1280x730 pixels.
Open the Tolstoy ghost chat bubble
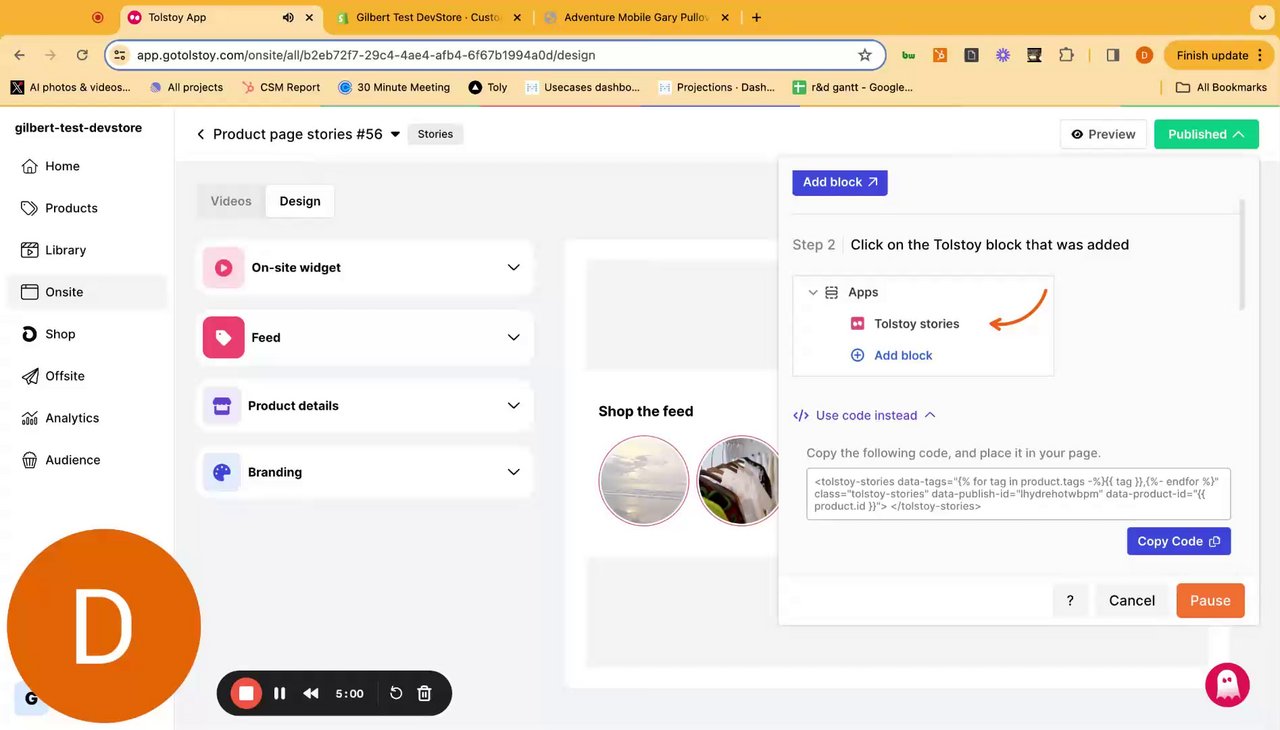[x=1227, y=685]
